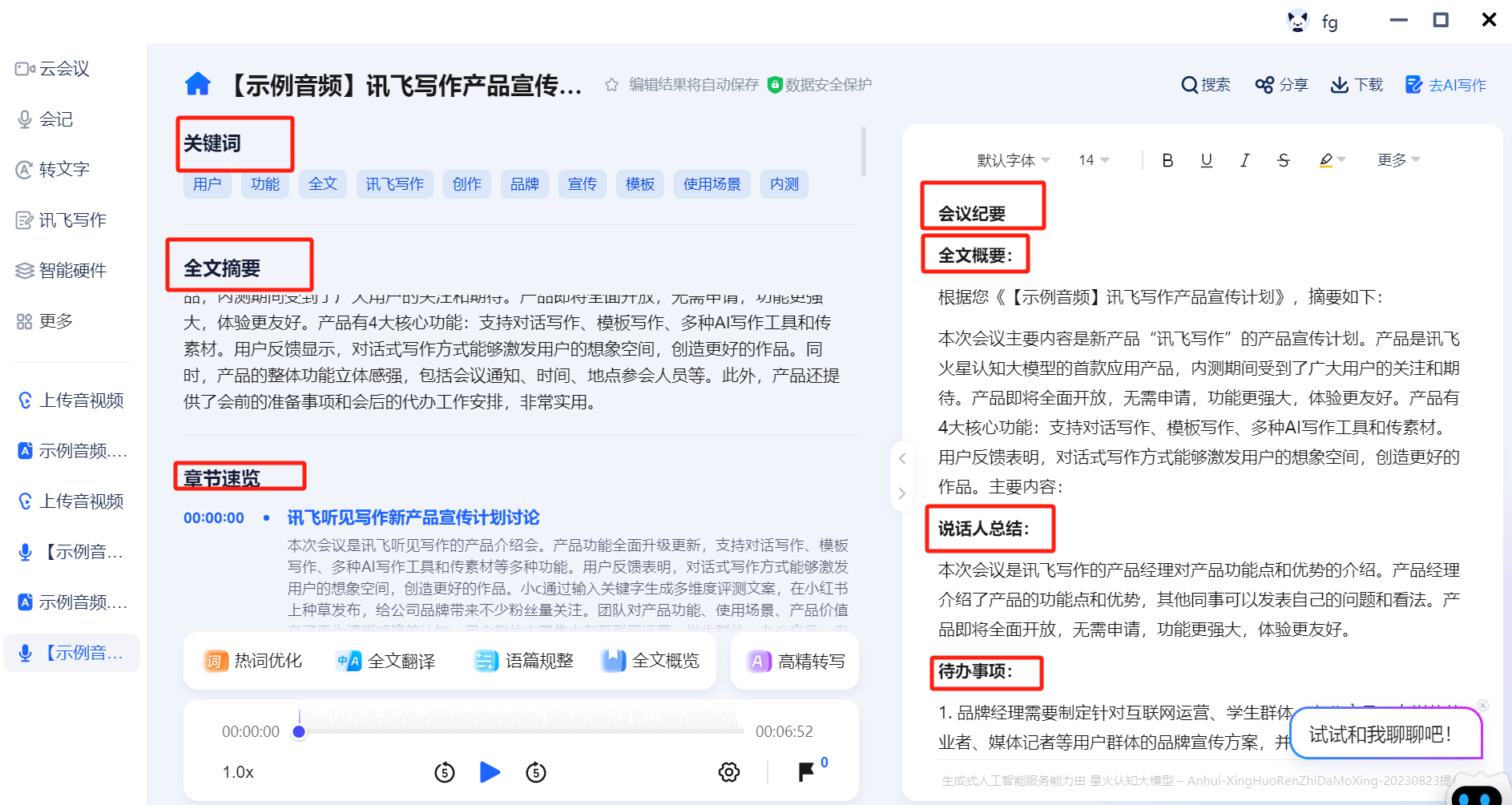Open playback settings gear
Viewport: 1512px width, 805px height.
(x=729, y=772)
